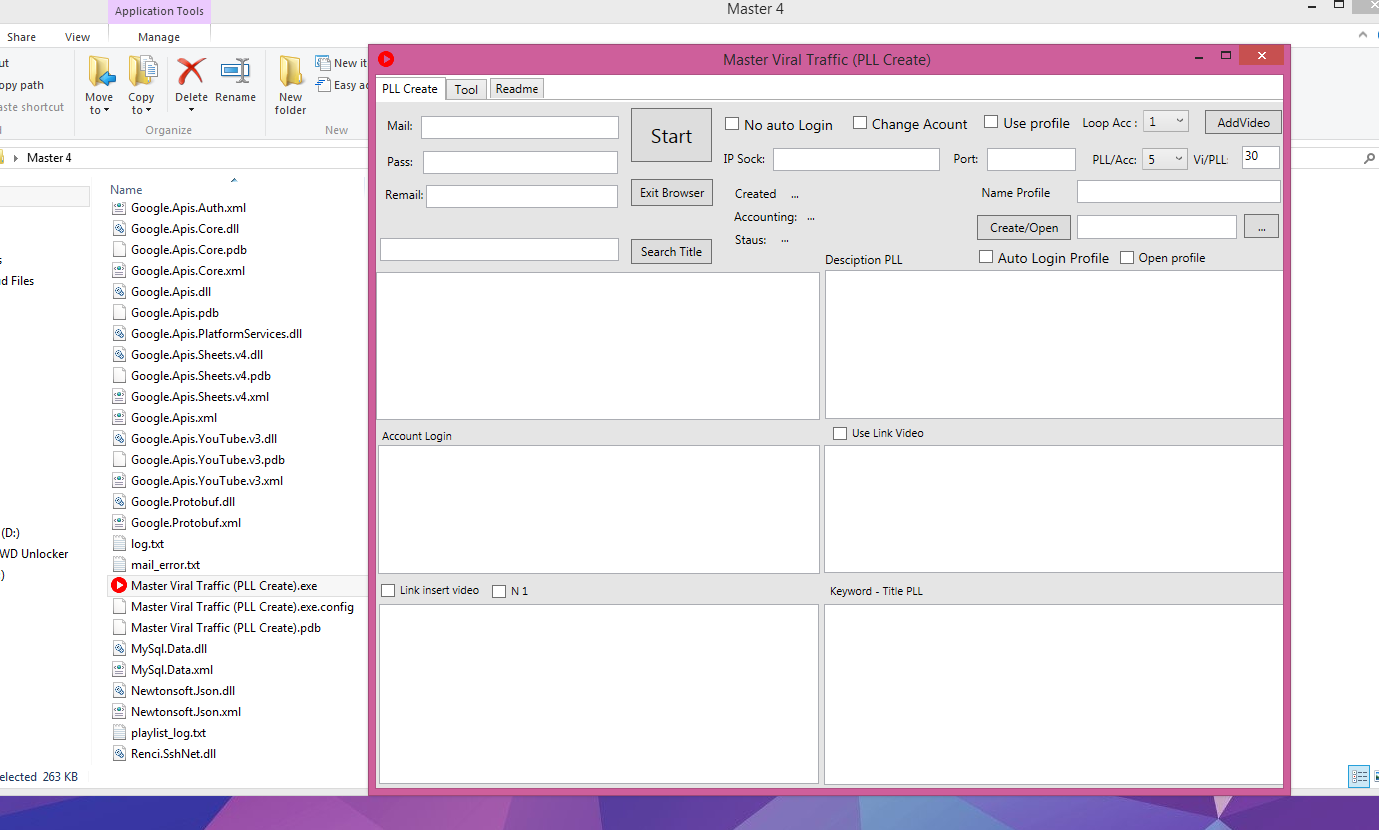Select Google.Protobuf.dll in file list

[183, 502]
